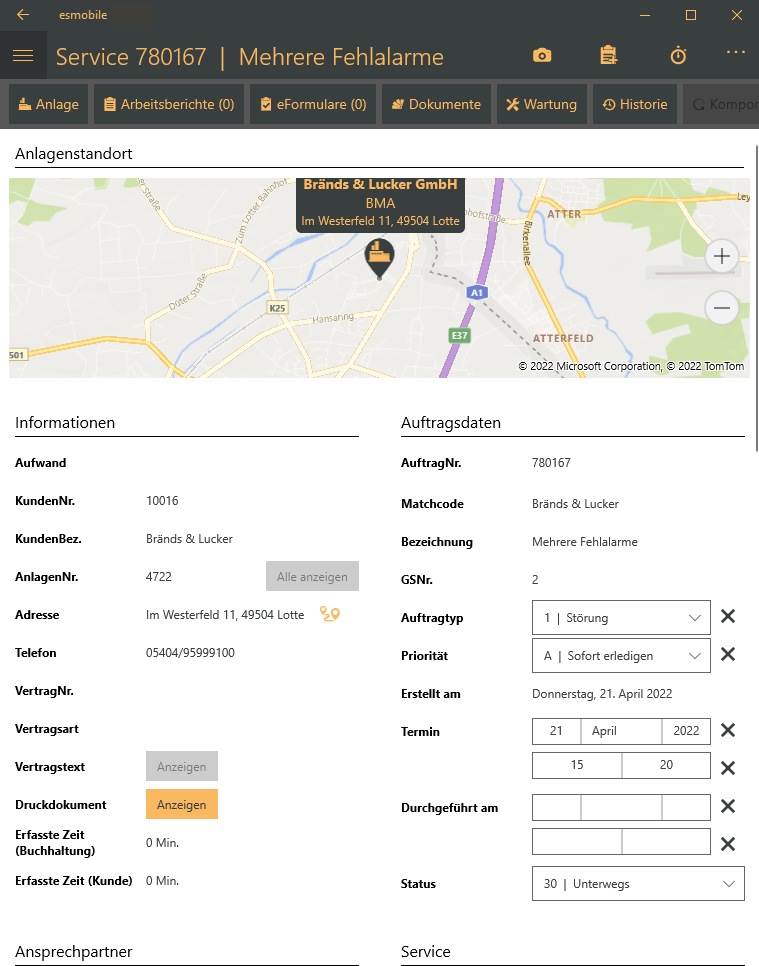Open the hamburger navigation menu
This screenshot has height=966, width=759.
pyautogui.click(x=23, y=55)
